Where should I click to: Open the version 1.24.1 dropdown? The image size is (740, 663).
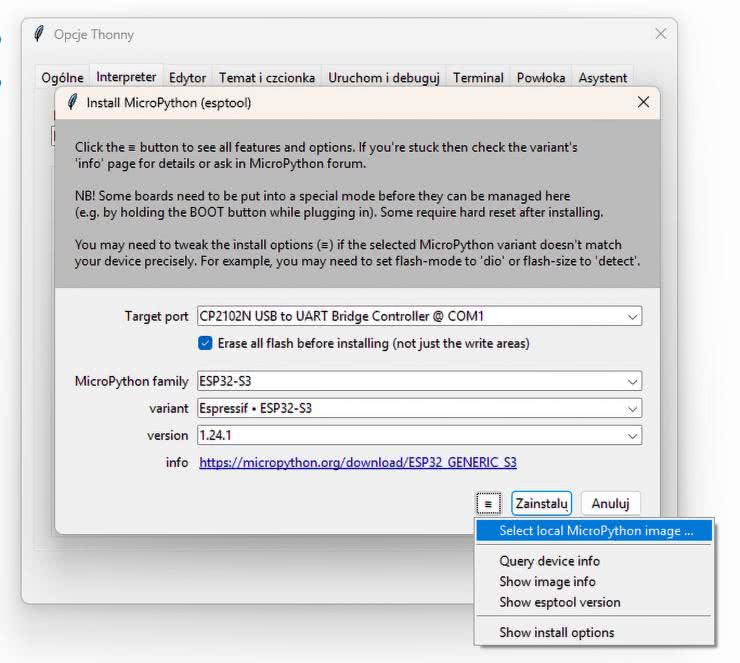[x=632, y=435]
